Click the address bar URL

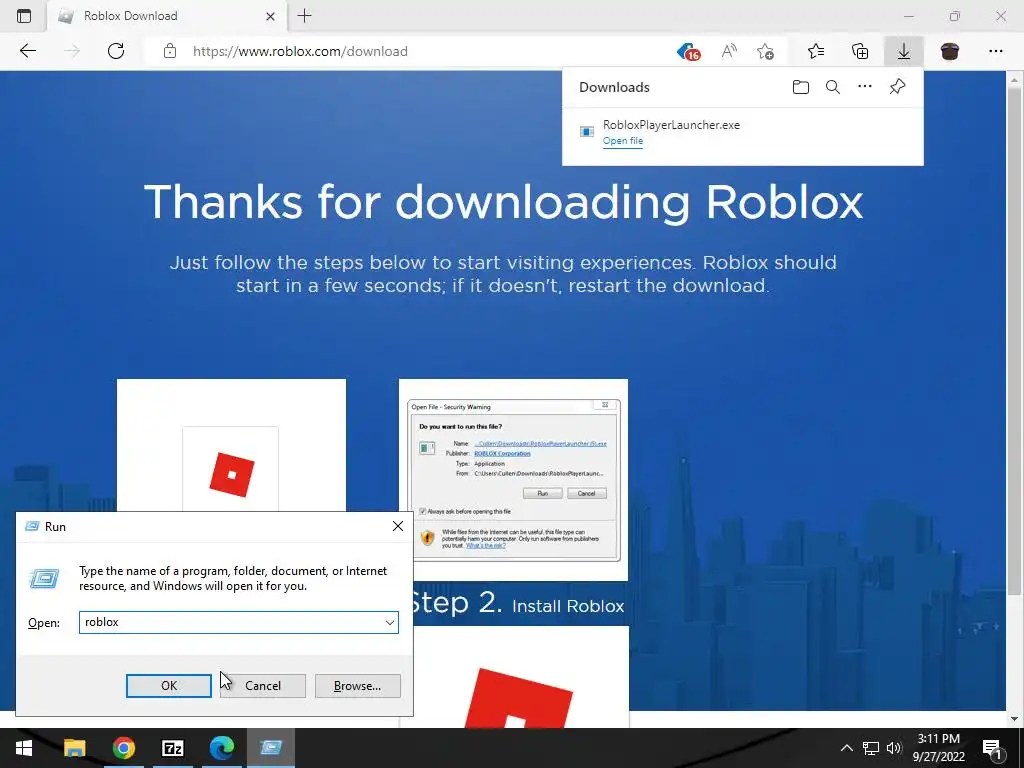[x=300, y=51]
